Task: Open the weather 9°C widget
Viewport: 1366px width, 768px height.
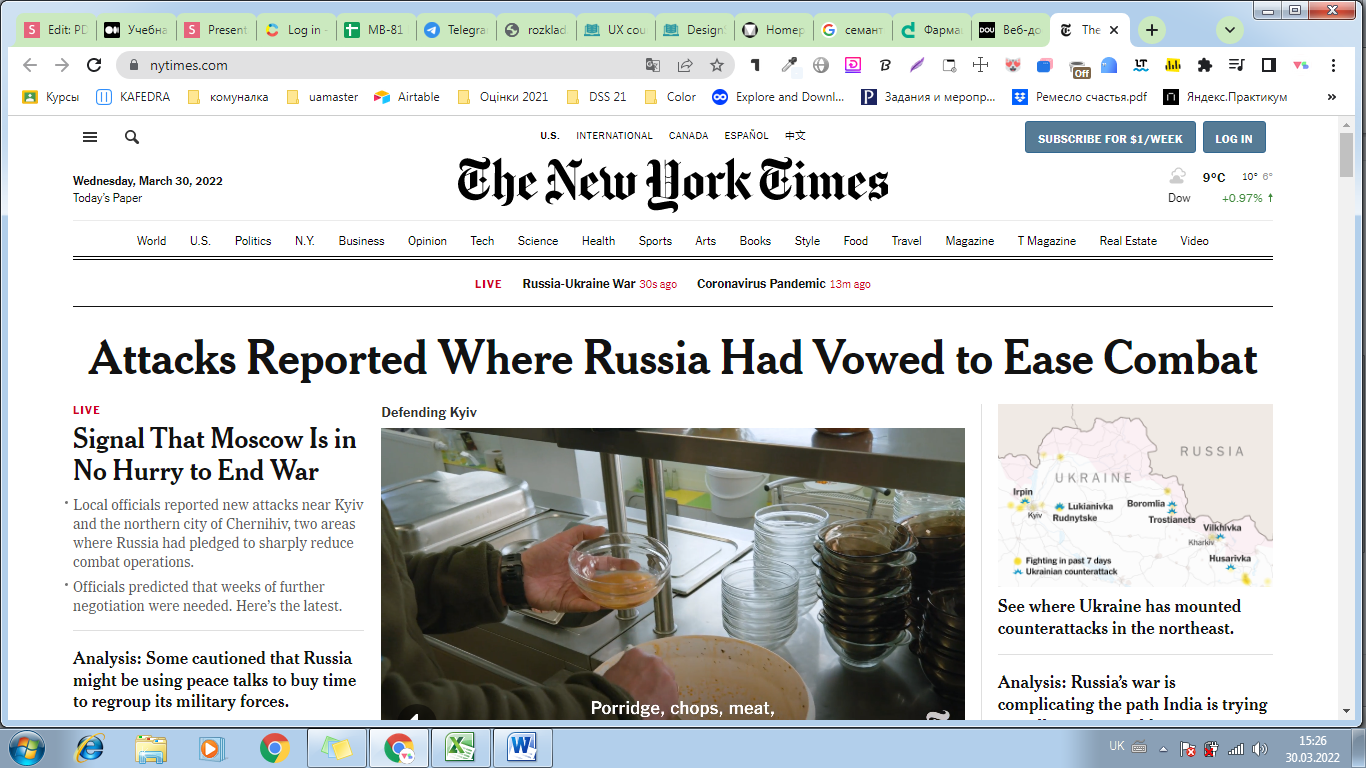Action: (x=1220, y=177)
